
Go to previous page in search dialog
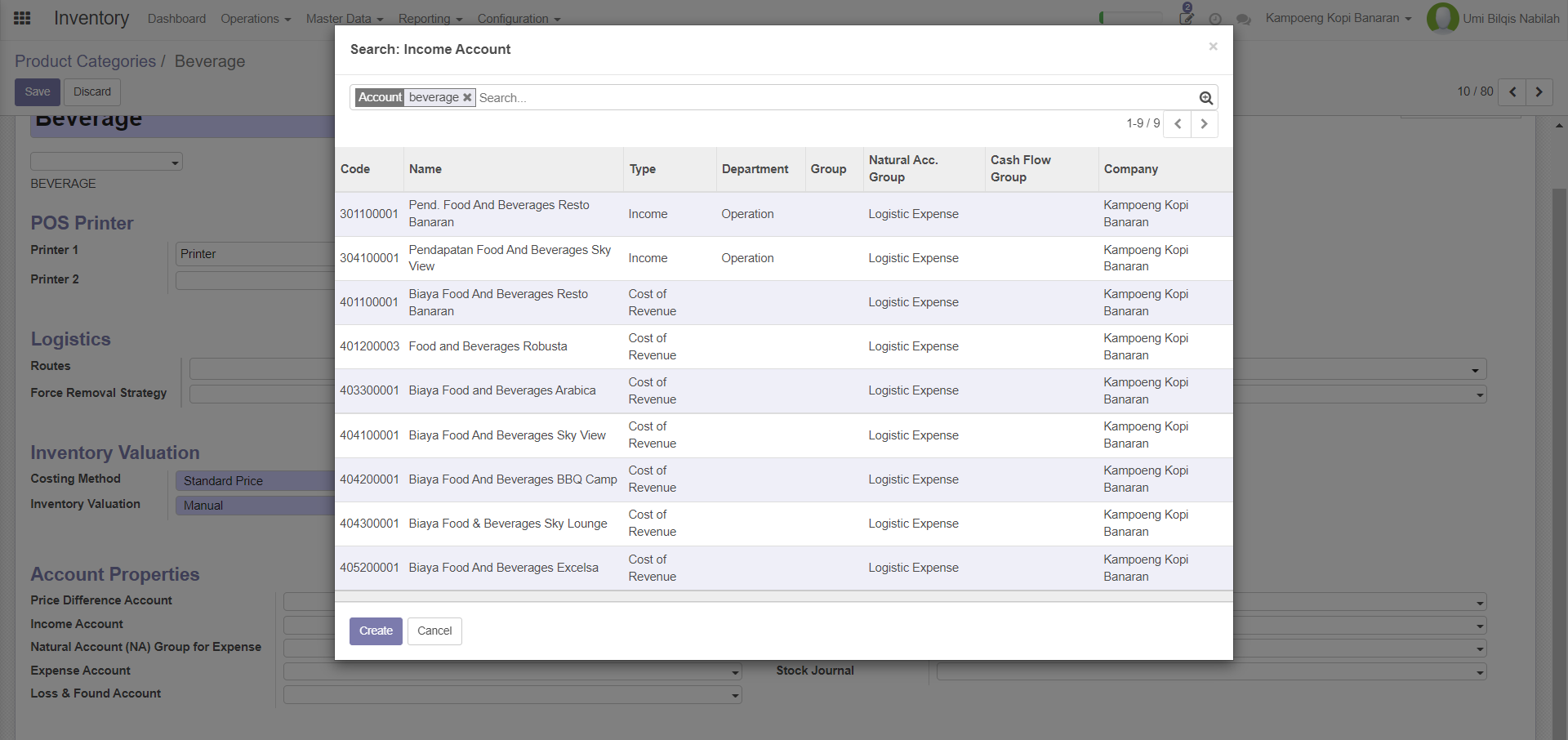click(x=1177, y=124)
